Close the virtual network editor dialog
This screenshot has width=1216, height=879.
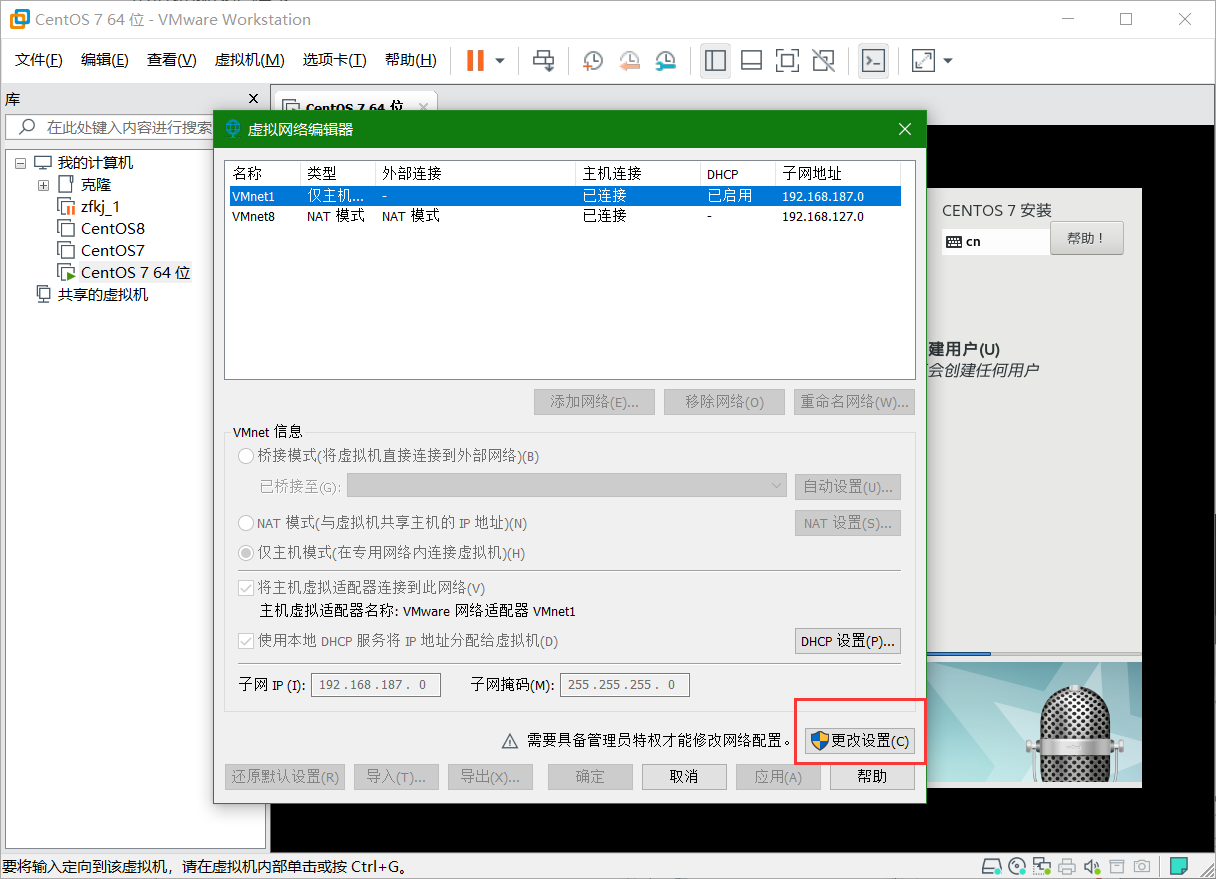[905, 129]
